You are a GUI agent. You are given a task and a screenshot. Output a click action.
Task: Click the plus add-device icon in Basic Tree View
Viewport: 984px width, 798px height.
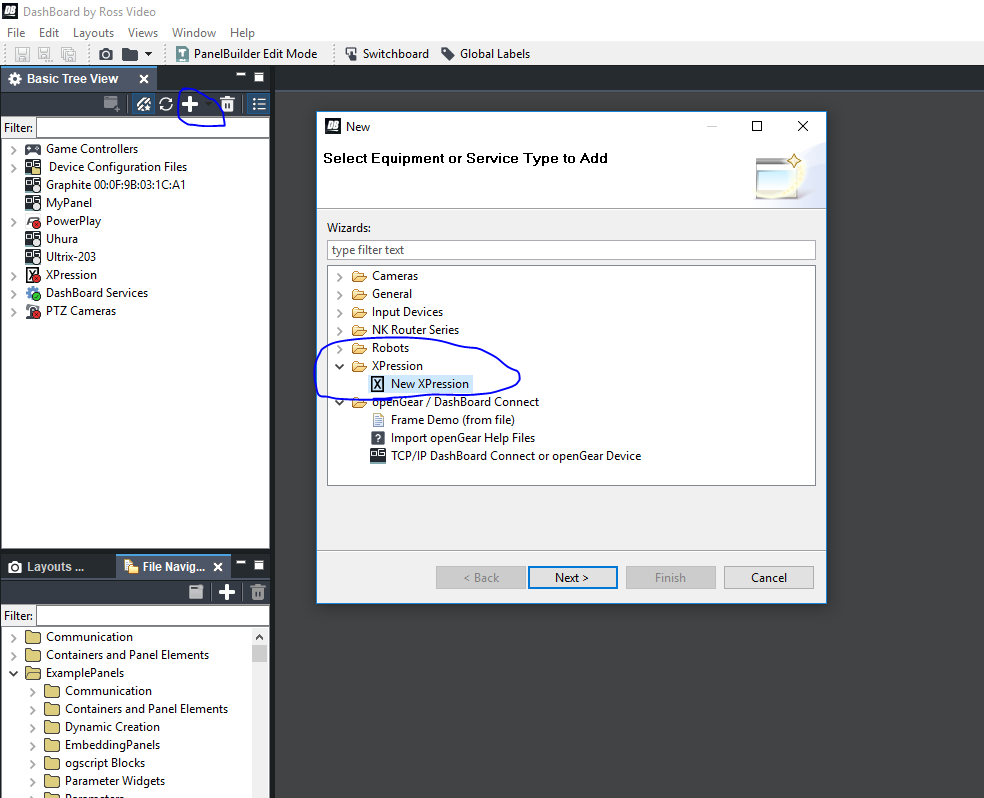(190, 104)
